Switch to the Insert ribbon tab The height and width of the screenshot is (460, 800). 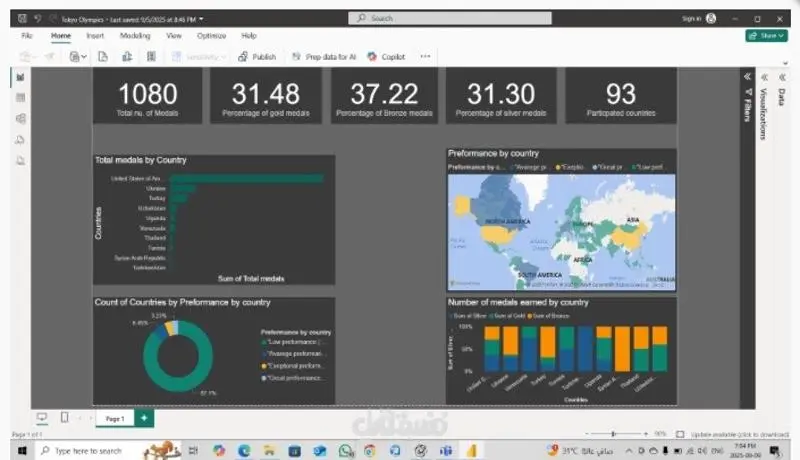click(95, 36)
